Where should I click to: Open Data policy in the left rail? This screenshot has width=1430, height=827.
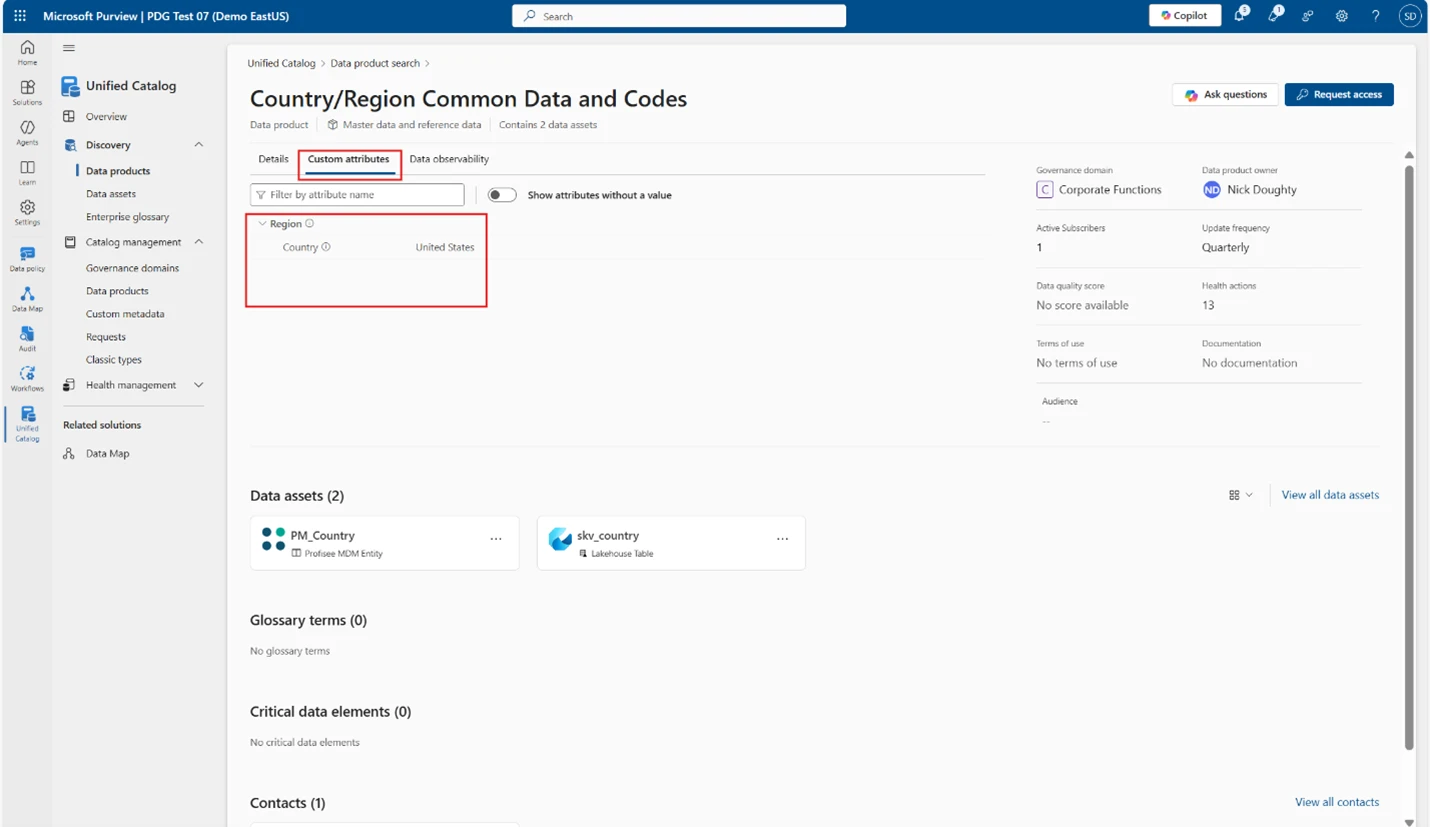(27, 258)
